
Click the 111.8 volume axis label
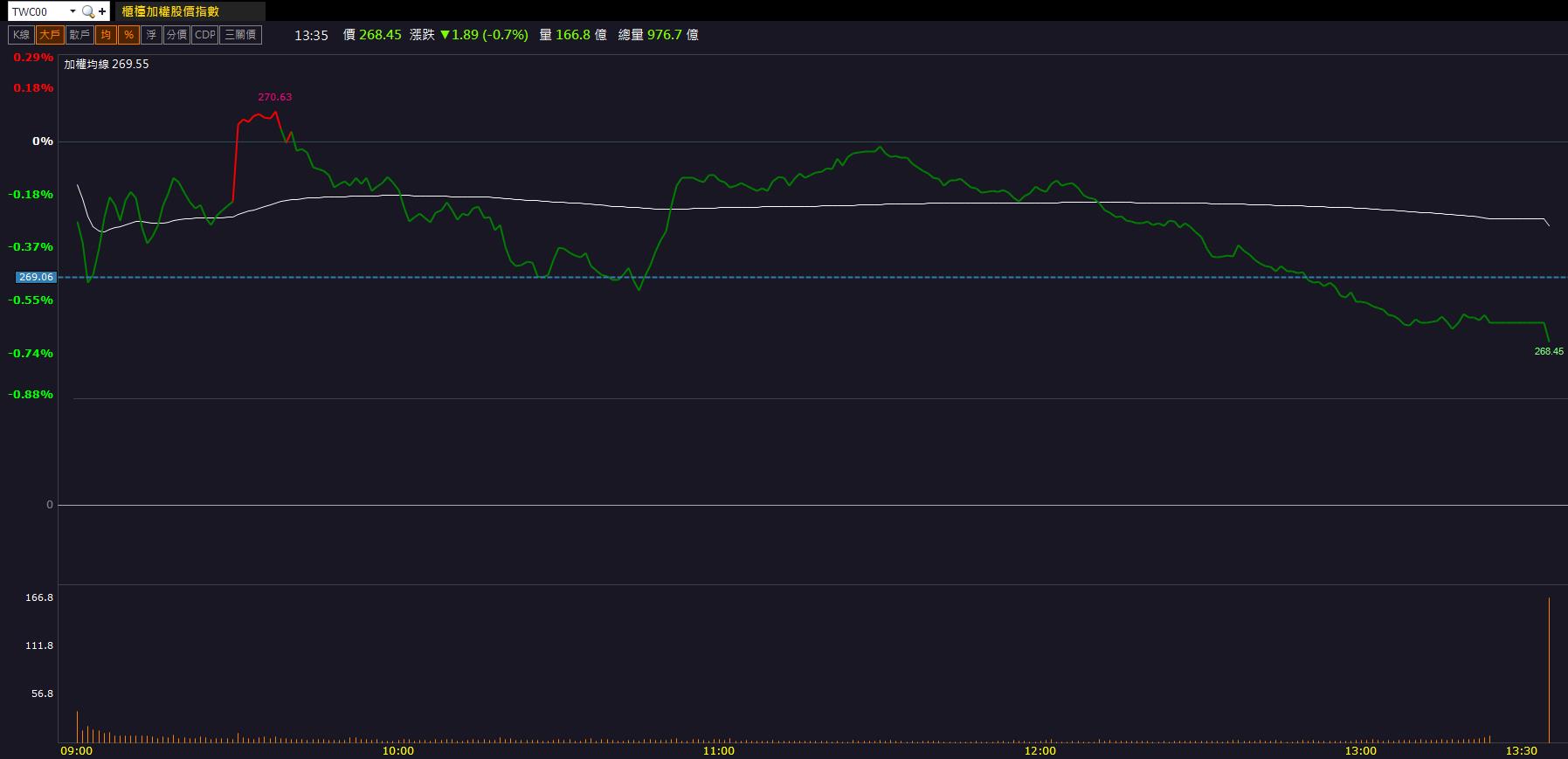tap(39, 646)
